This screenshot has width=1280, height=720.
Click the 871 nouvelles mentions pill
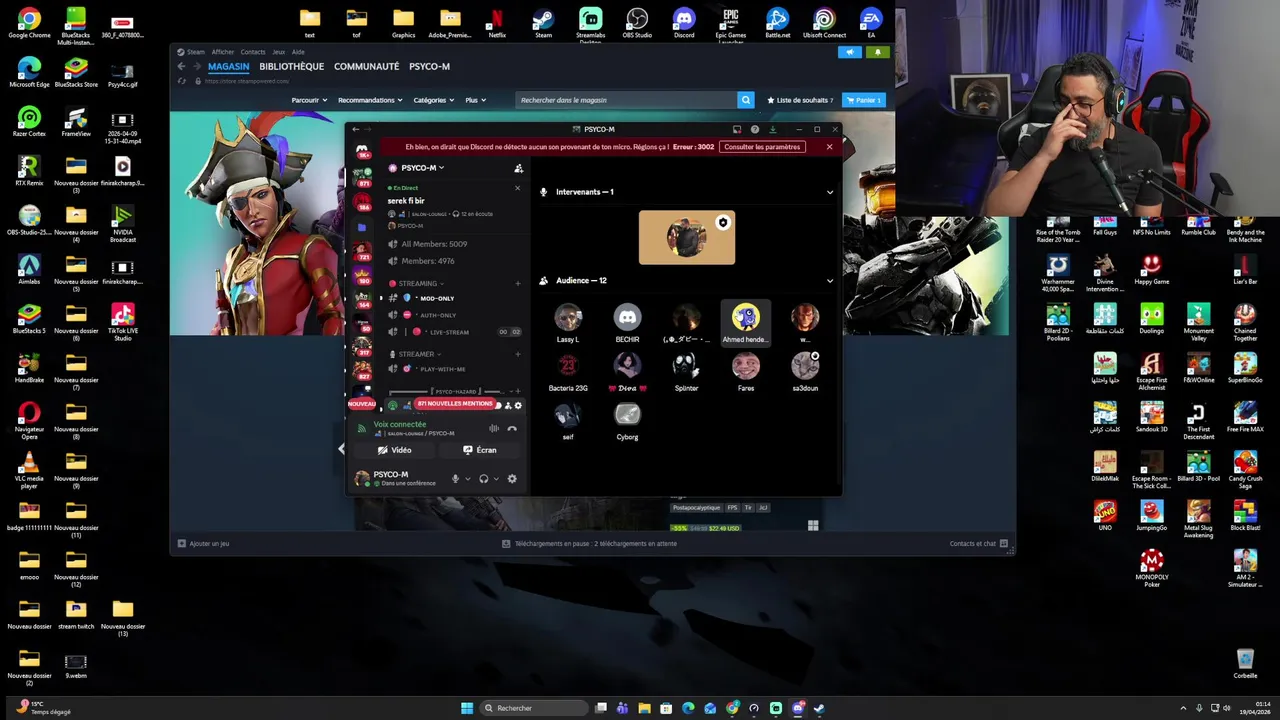coord(454,404)
